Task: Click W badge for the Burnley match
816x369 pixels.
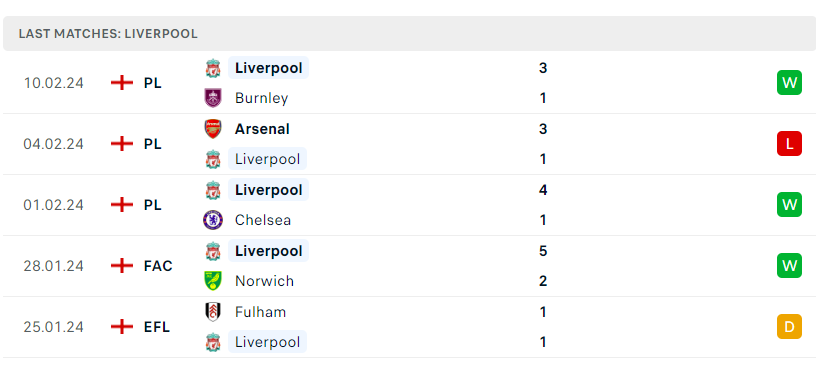Action: pos(789,83)
